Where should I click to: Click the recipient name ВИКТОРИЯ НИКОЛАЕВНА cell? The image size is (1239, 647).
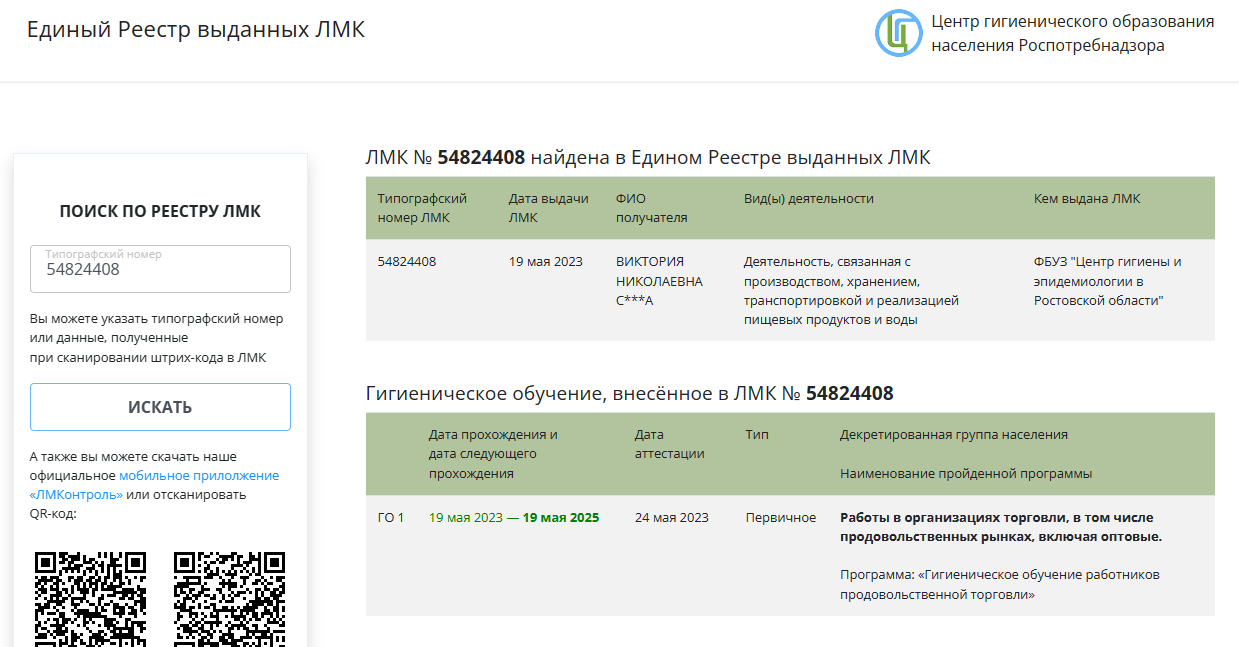pos(659,281)
